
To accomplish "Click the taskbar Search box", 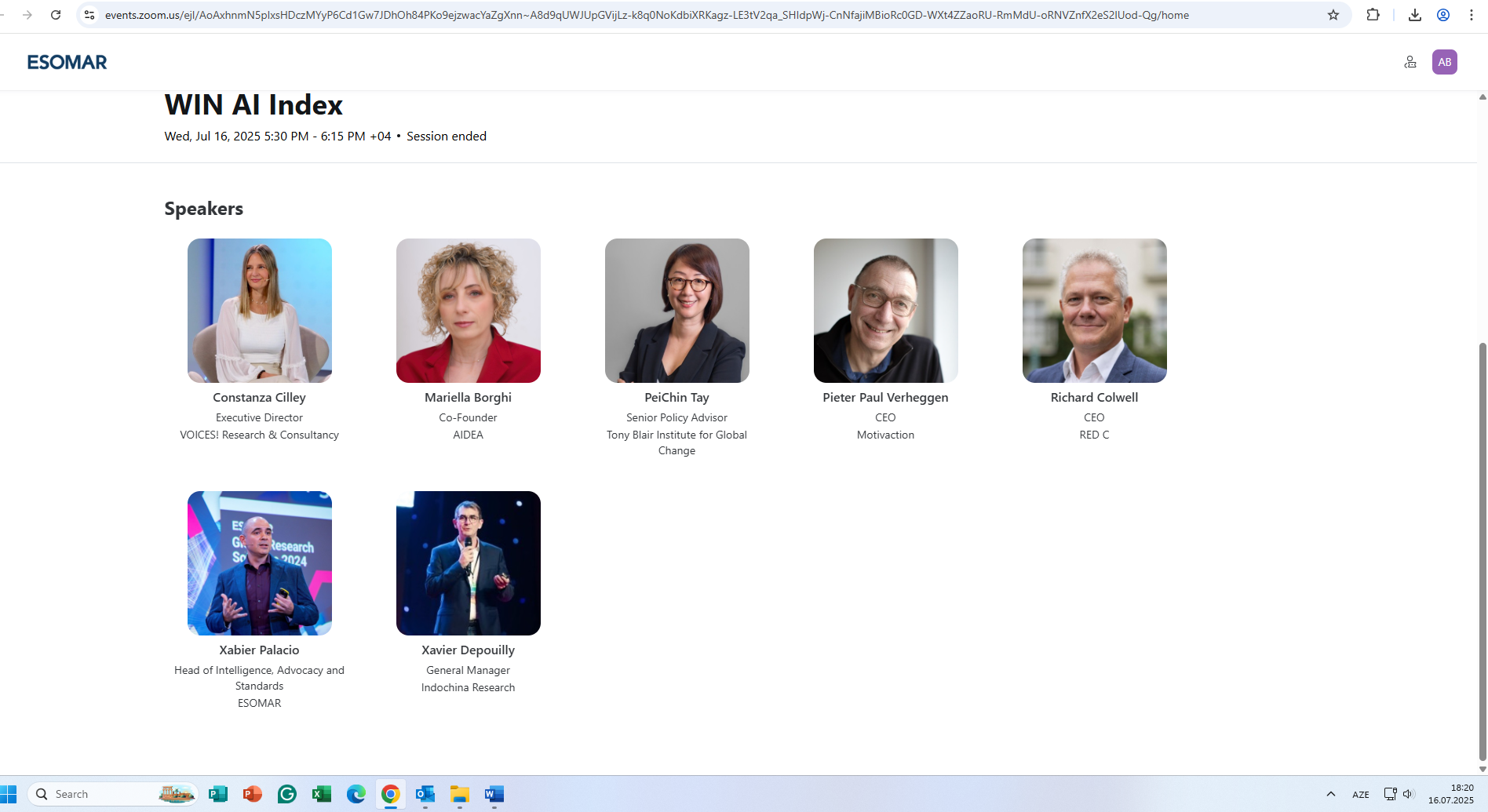I will [x=113, y=794].
